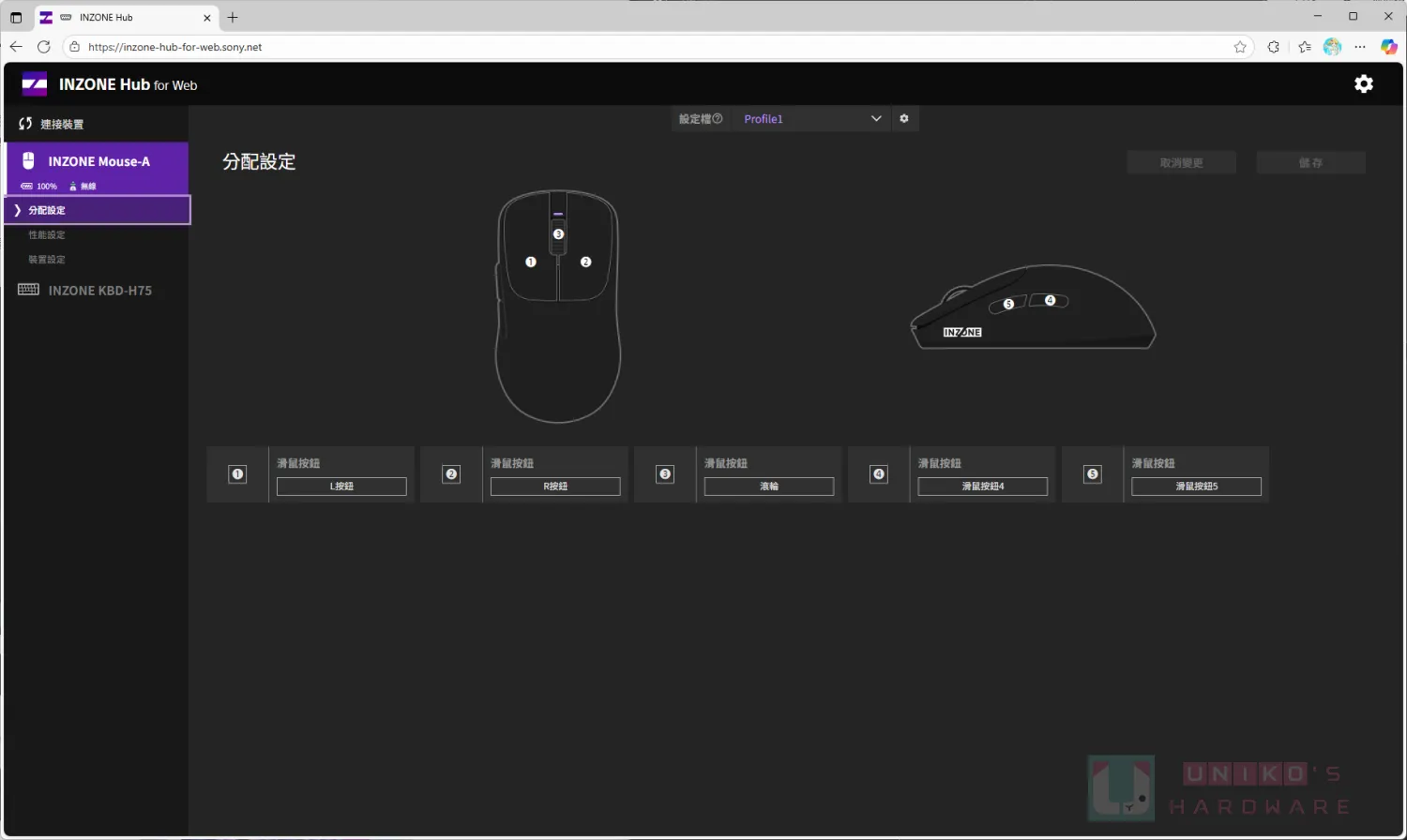Select button marker 1 on mouse diagram
Image resolution: width=1407 pixels, height=840 pixels.
point(531,262)
